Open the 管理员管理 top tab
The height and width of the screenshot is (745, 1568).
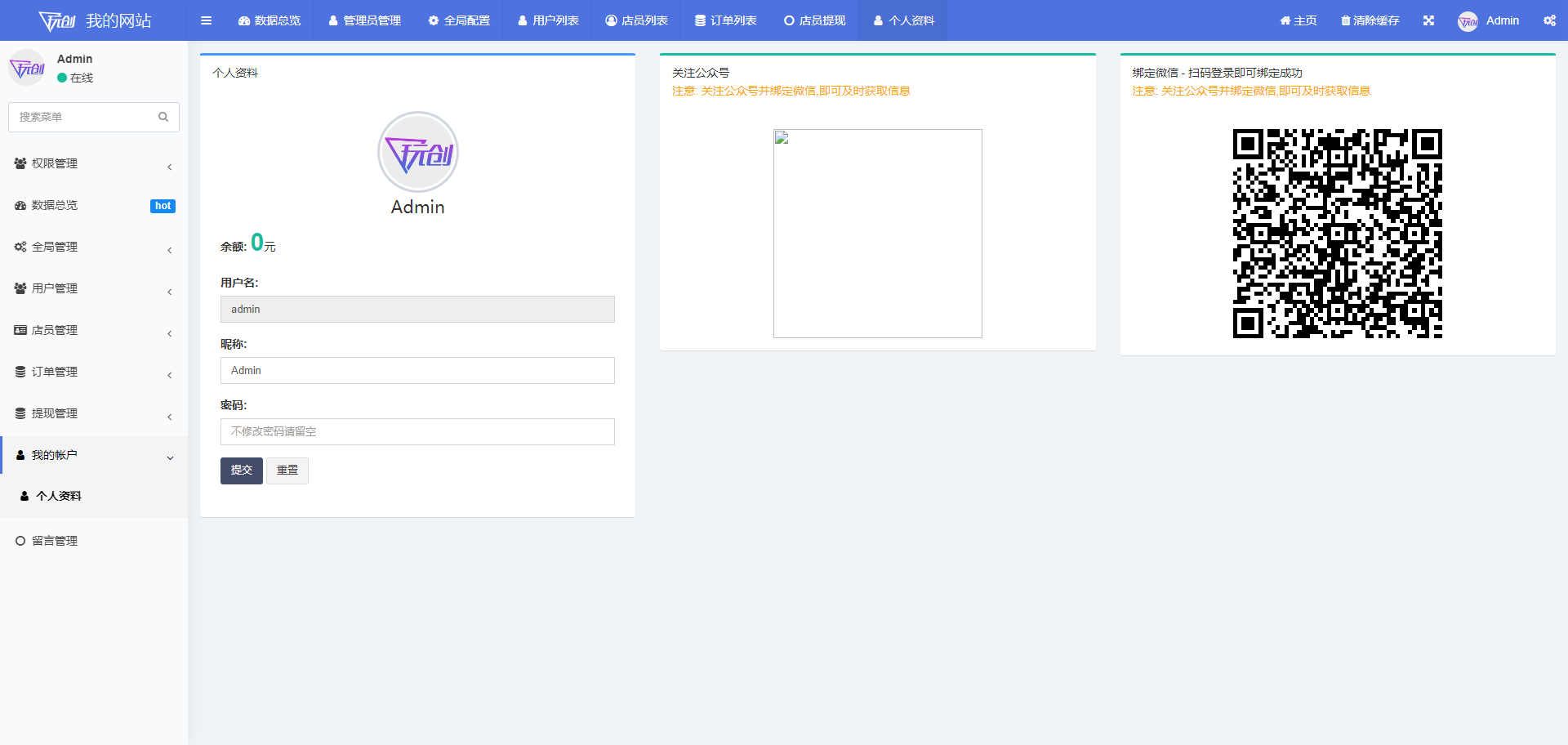[x=365, y=20]
